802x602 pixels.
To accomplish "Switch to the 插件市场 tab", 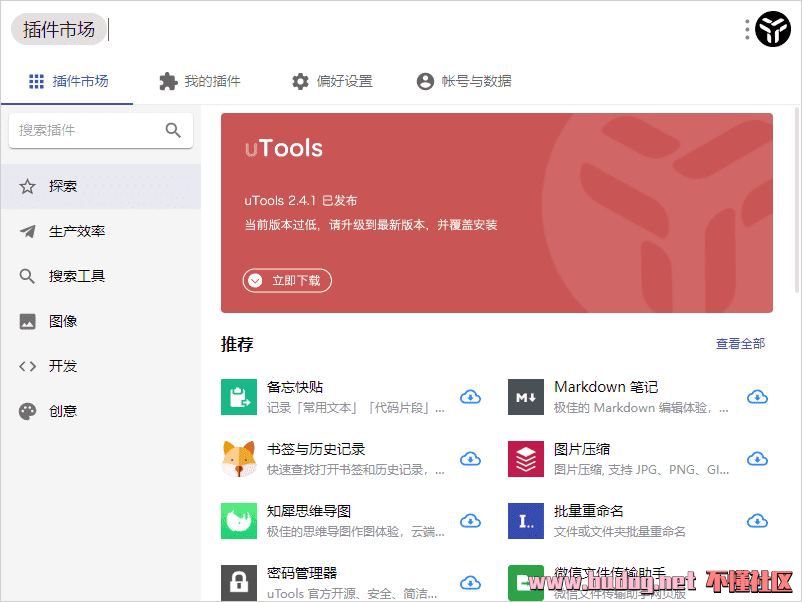I will [68, 81].
